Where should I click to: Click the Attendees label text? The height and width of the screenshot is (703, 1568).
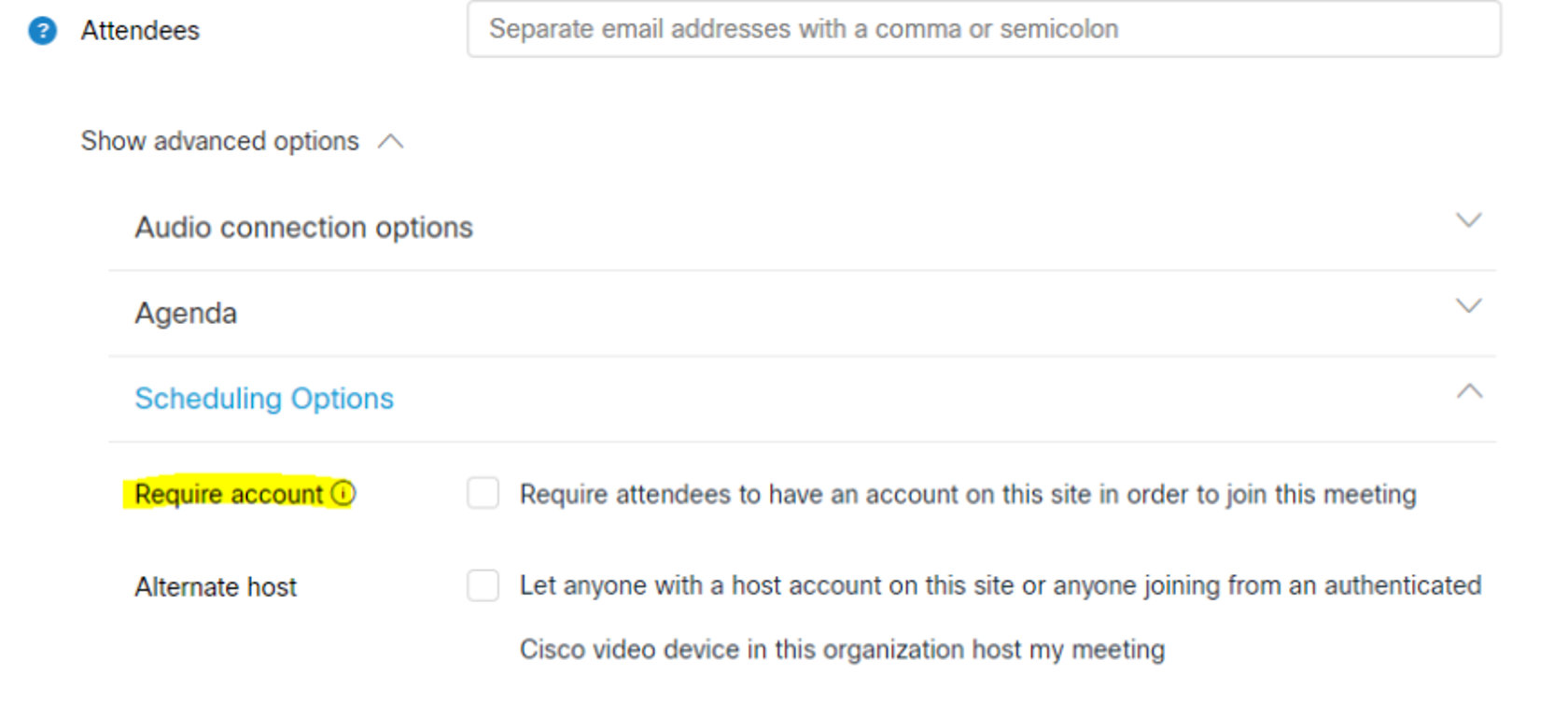(140, 31)
